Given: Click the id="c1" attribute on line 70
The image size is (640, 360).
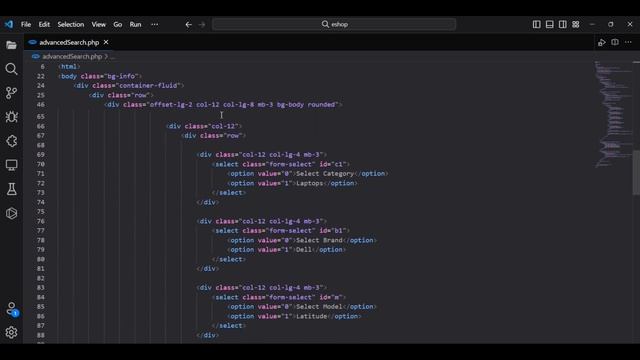Looking at the screenshot, I should tap(333, 164).
